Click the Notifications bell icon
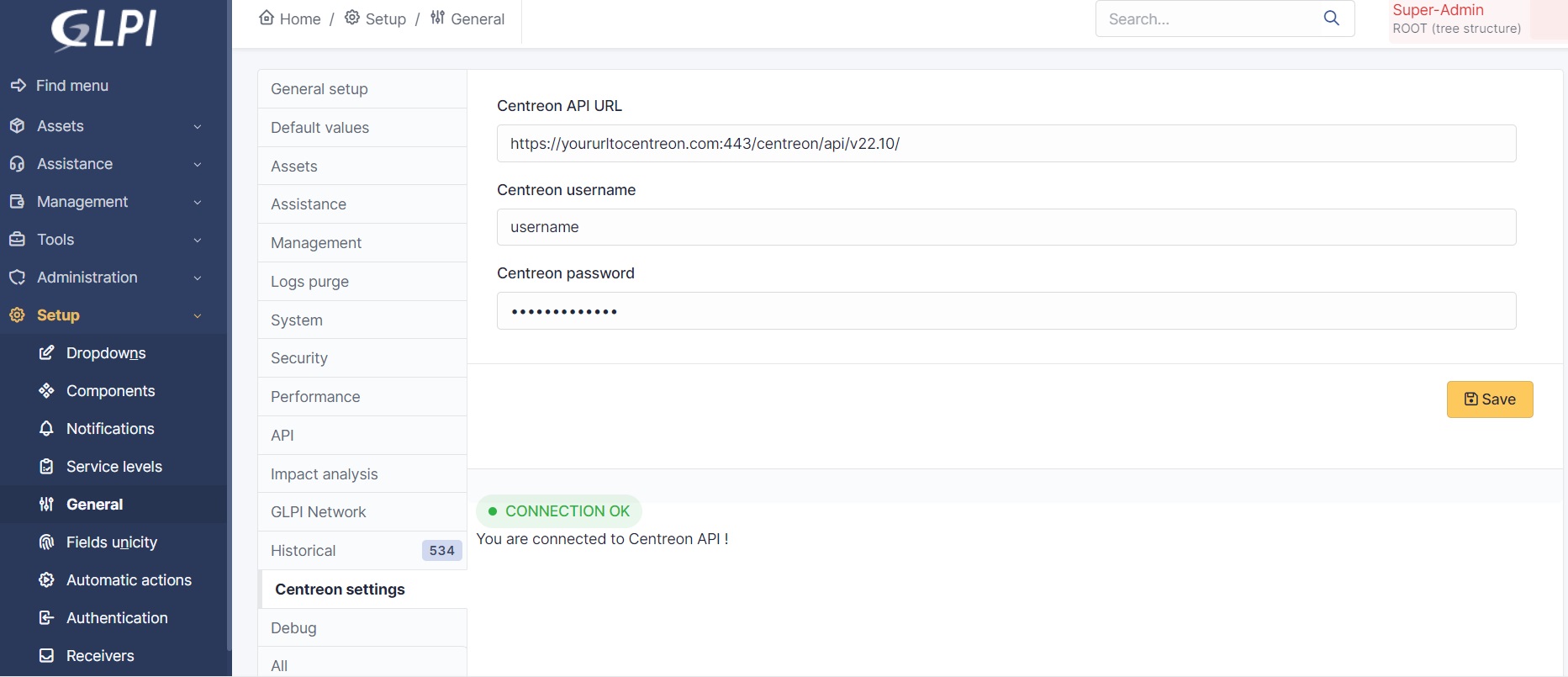 [x=46, y=429]
